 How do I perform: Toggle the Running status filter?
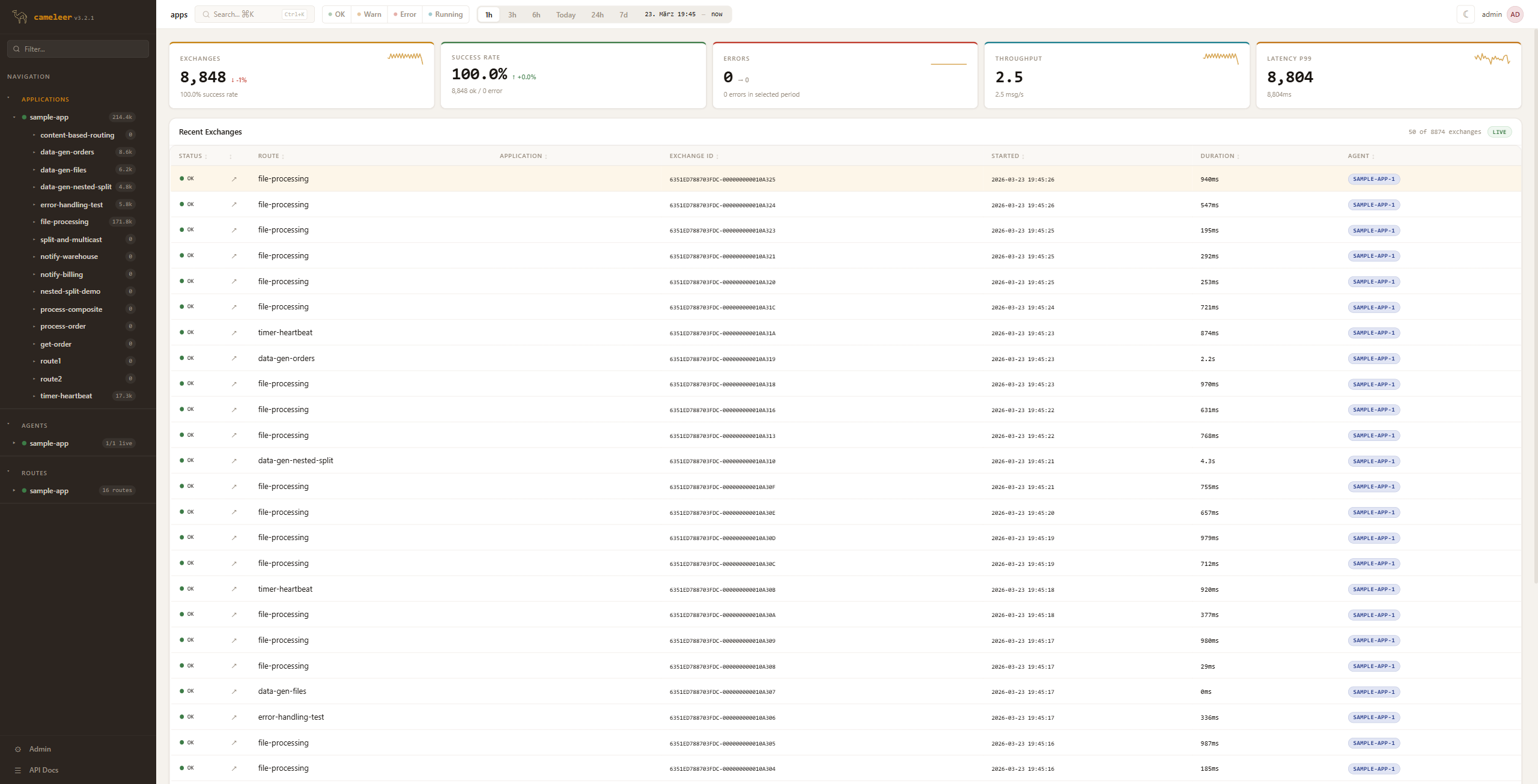coord(445,14)
